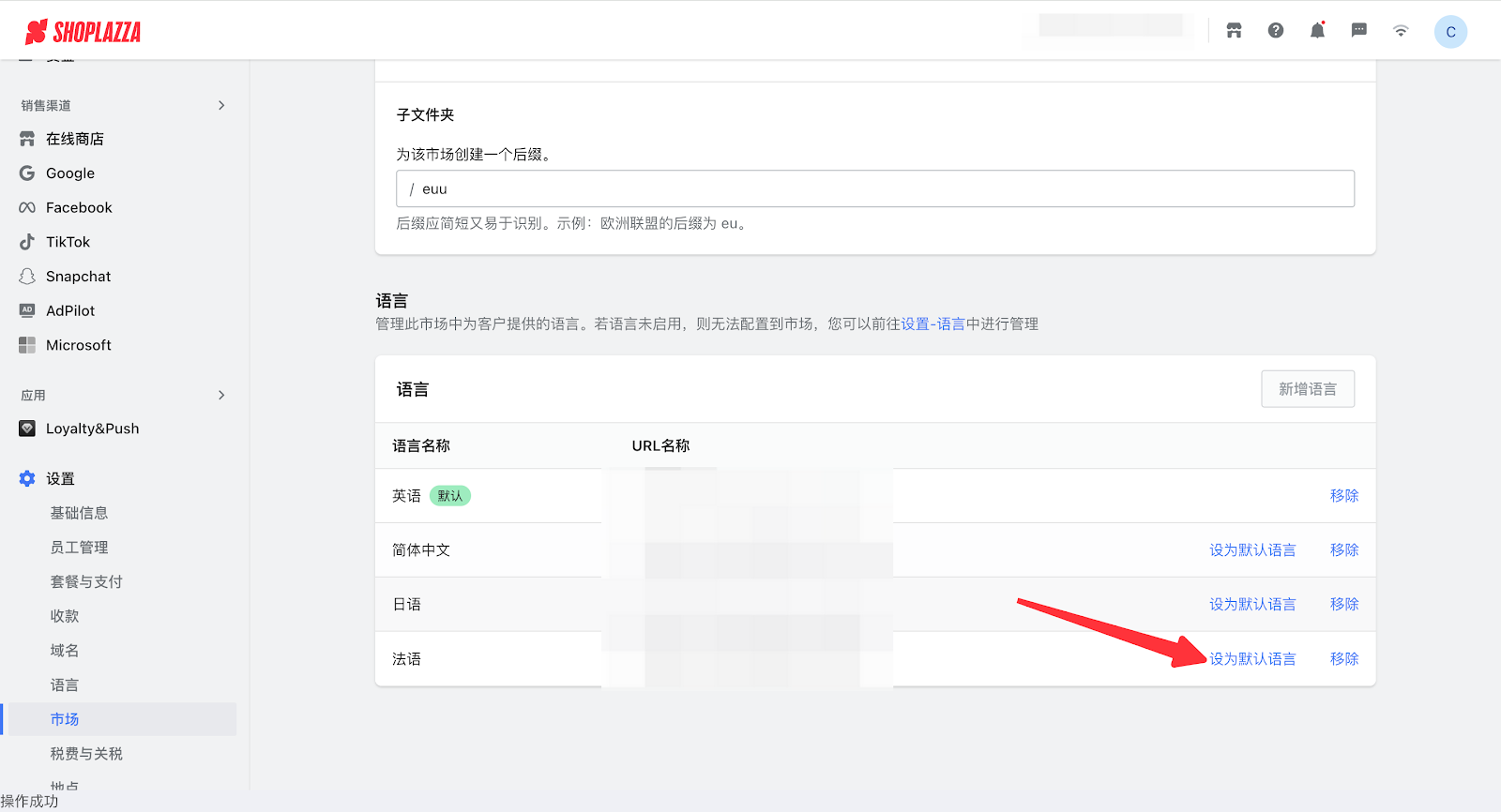Click the storefront icon in top bar
This screenshot has width=1501, height=812.
1234,31
